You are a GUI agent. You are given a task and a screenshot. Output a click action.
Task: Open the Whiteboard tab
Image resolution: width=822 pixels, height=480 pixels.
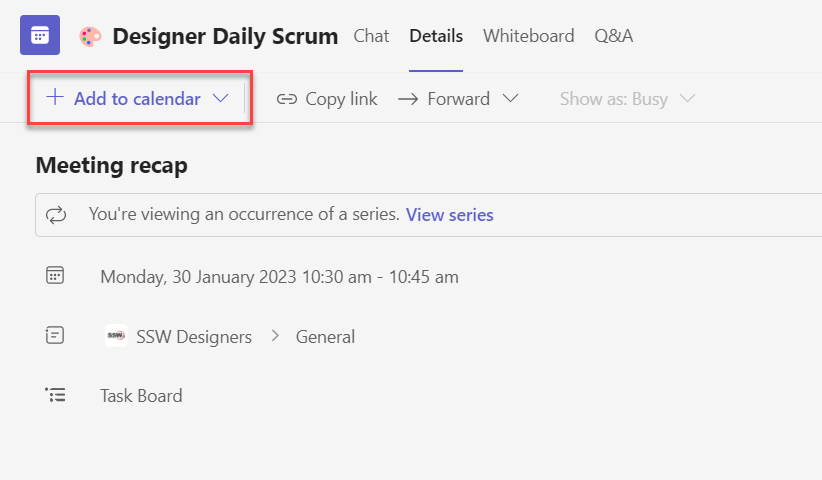[528, 36]
